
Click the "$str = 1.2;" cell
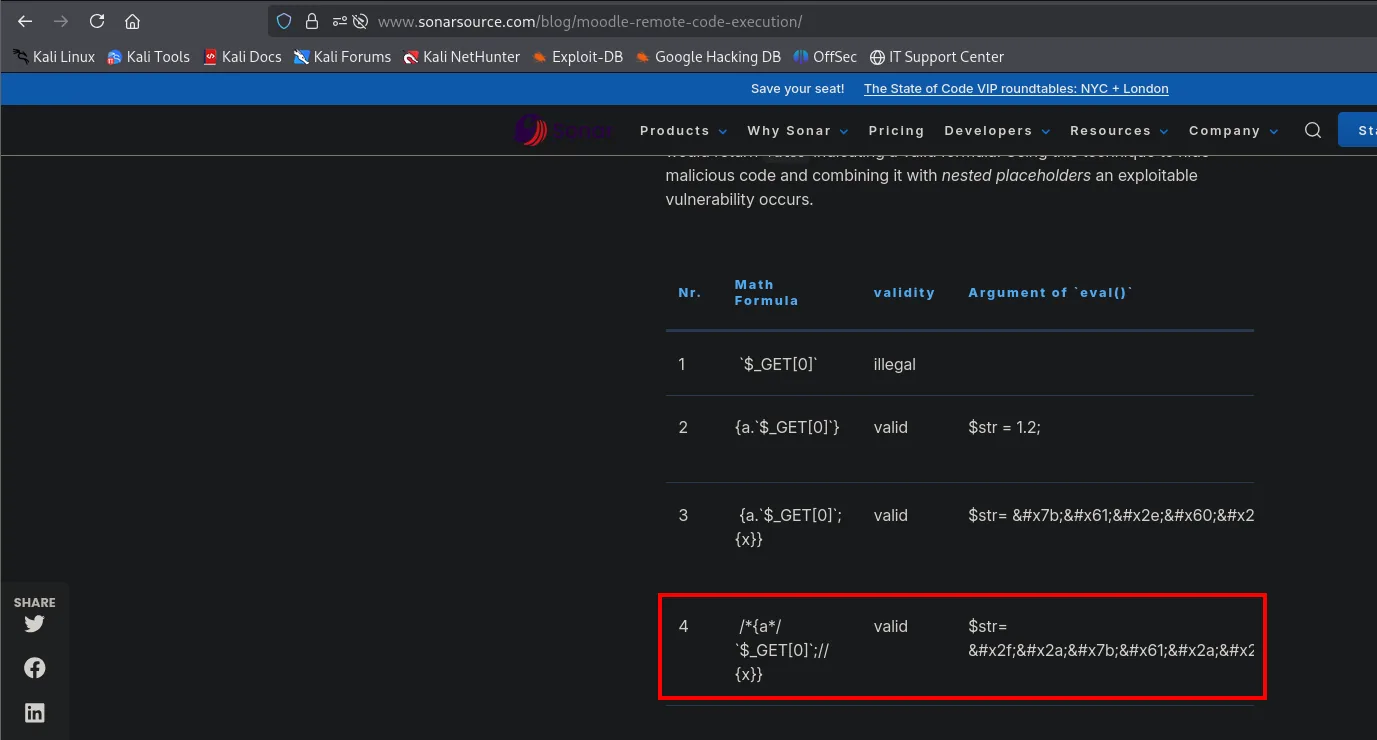click(1004, 427)
